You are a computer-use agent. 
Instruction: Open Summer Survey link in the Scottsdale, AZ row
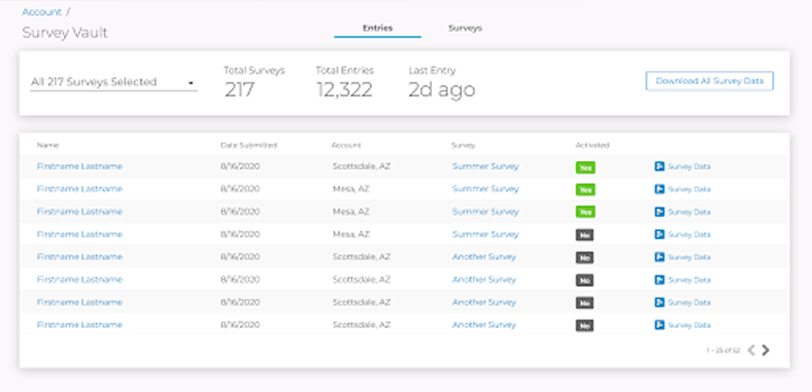click(485, 166)
